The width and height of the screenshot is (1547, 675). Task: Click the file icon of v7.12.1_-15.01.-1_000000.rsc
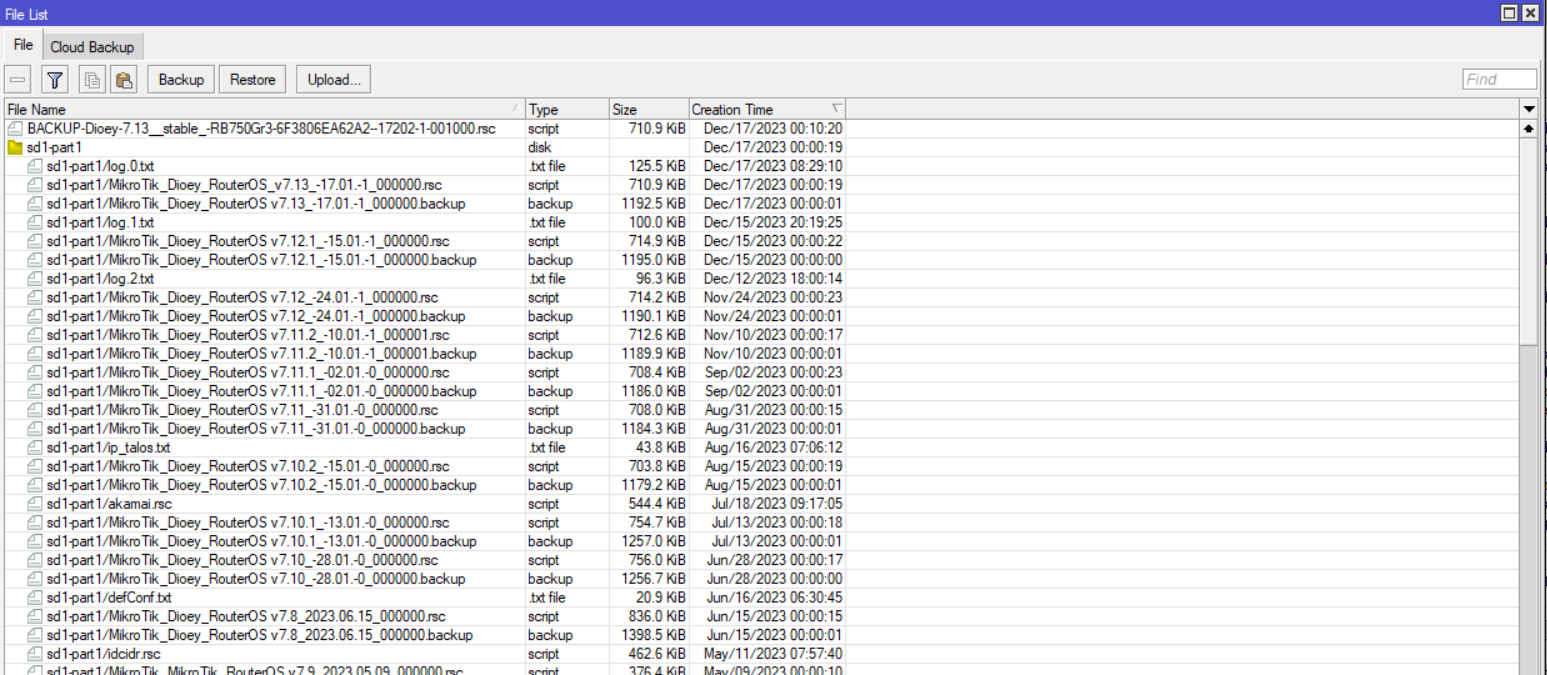(35, 241)
